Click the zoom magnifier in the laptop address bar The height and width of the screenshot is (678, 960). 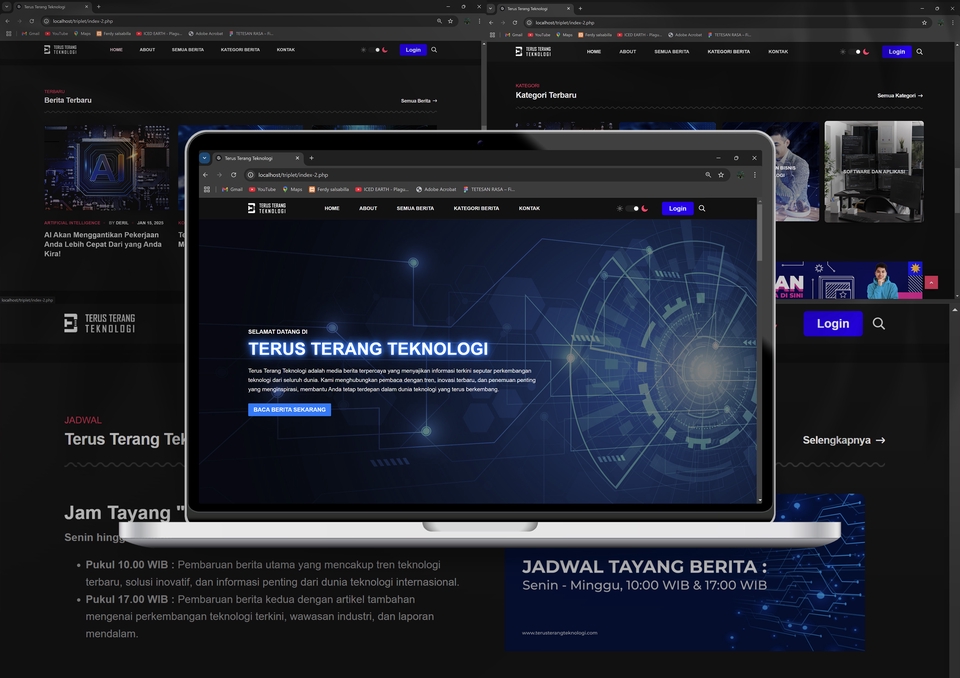[708, 175]
